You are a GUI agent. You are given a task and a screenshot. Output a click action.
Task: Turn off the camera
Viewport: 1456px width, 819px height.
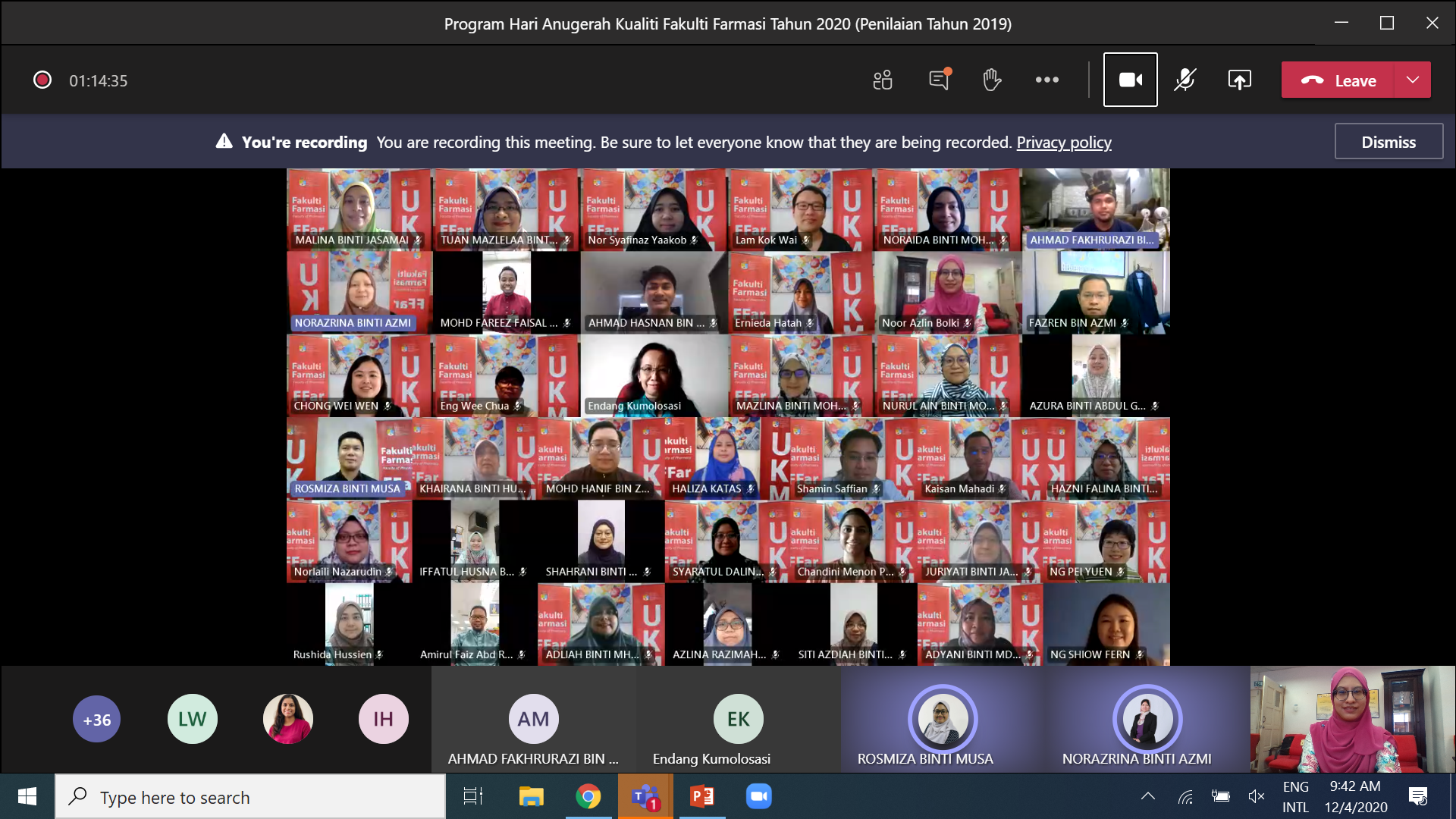point(1130,80)
